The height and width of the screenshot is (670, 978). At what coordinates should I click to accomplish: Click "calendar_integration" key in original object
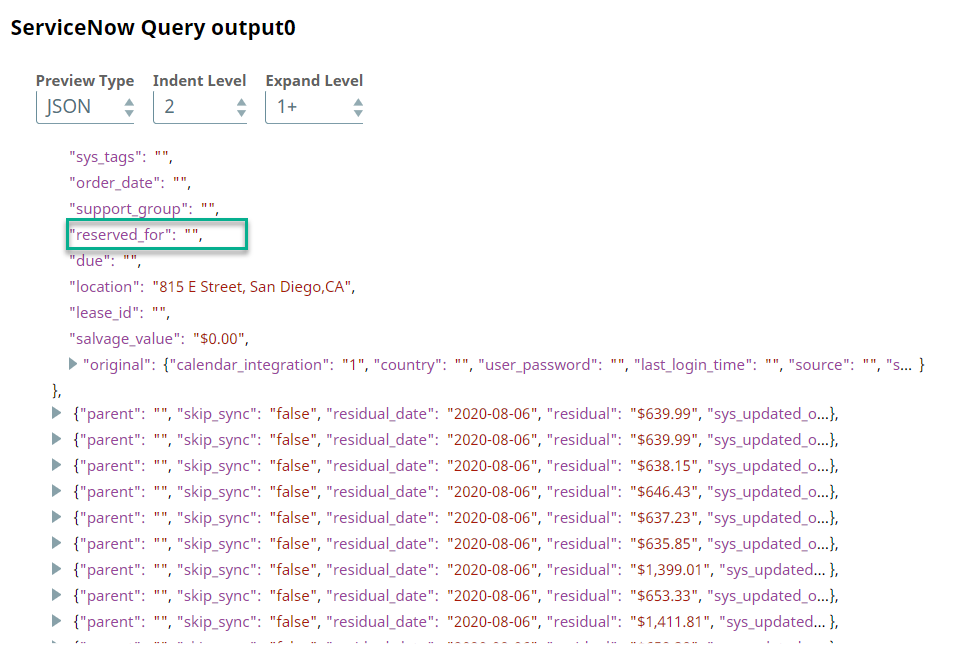click(252, 365)
